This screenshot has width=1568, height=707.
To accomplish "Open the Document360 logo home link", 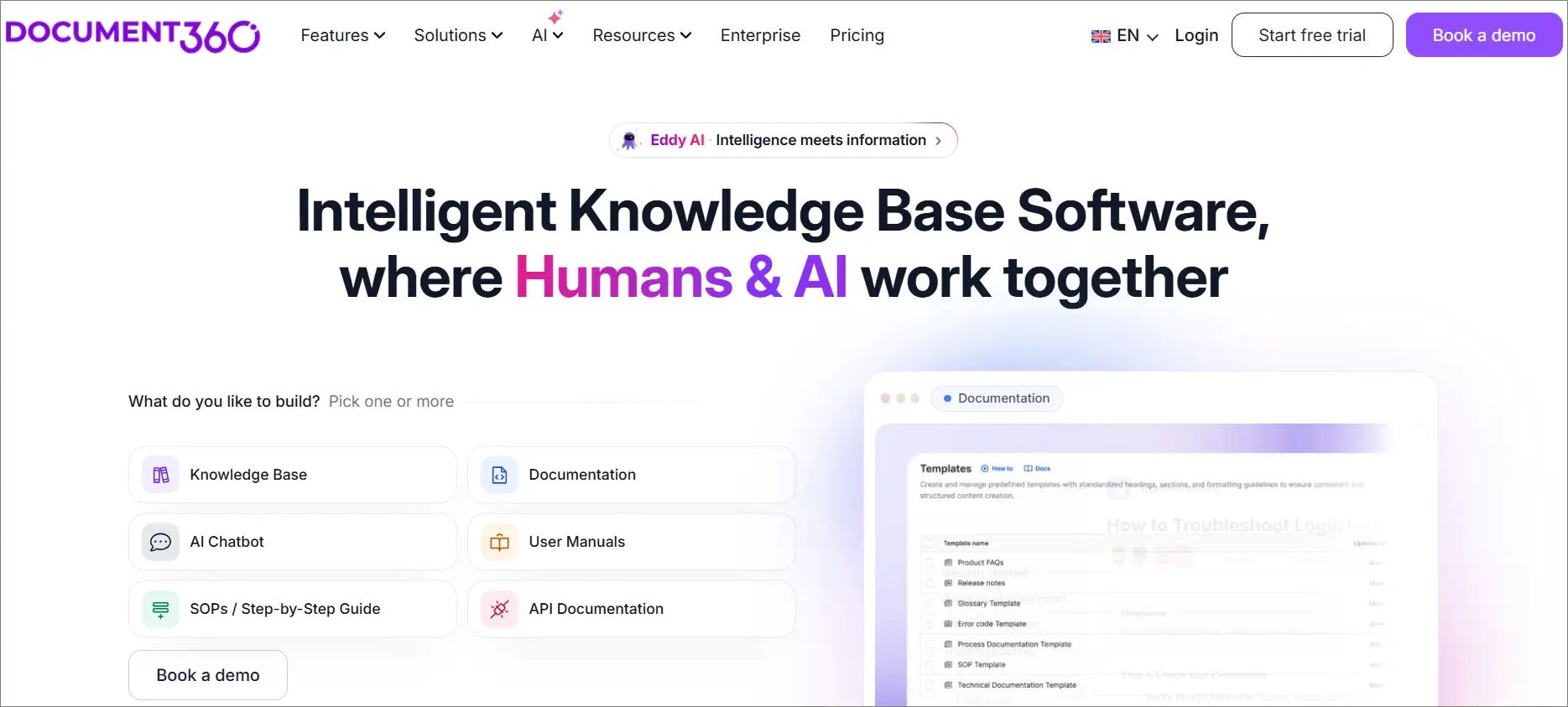I will [133, 35].
